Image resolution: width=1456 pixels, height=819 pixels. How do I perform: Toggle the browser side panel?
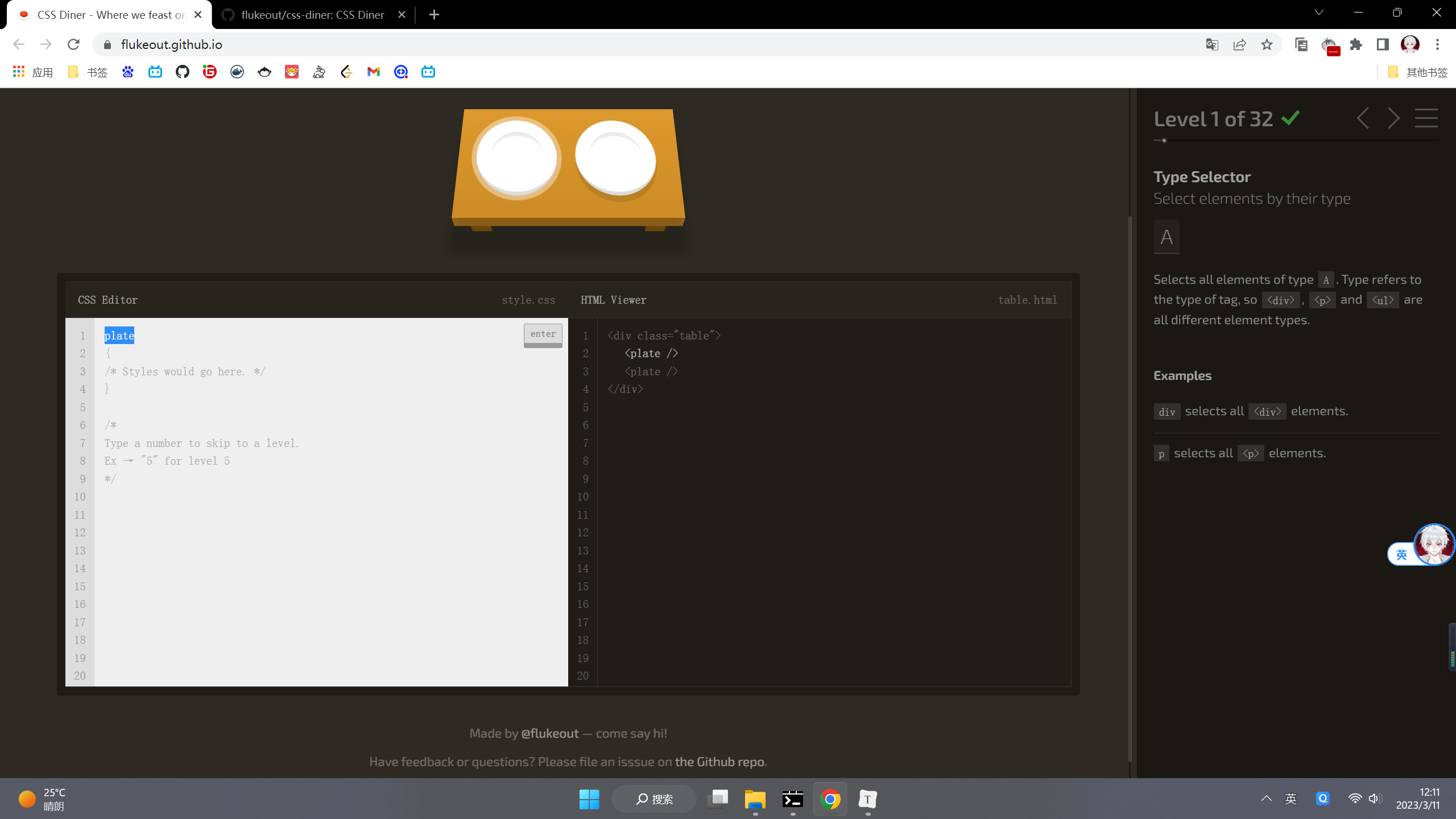1383,44
